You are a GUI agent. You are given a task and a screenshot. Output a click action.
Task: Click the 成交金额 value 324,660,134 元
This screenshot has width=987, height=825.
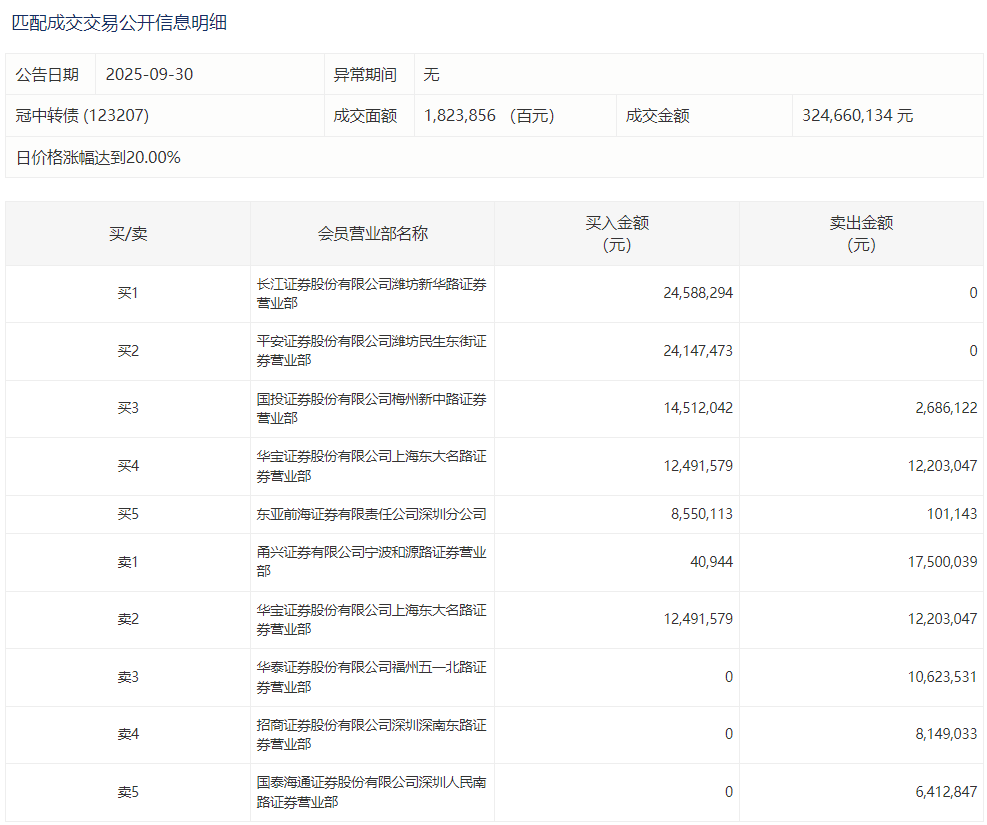[857, 115]
